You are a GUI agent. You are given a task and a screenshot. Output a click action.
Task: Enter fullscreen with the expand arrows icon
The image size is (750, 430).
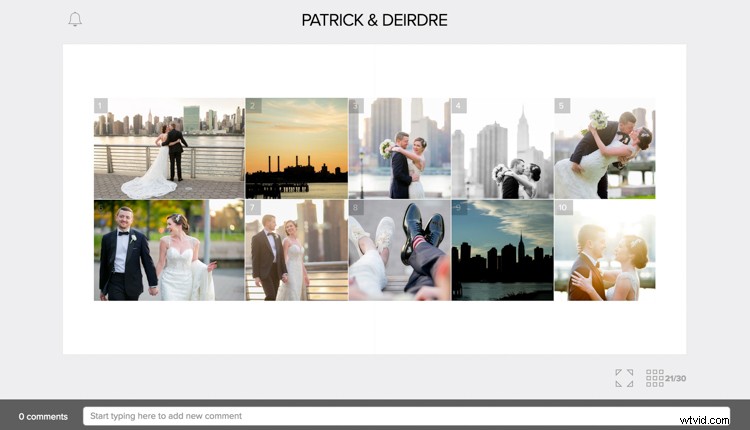click(x=624, y=378)
